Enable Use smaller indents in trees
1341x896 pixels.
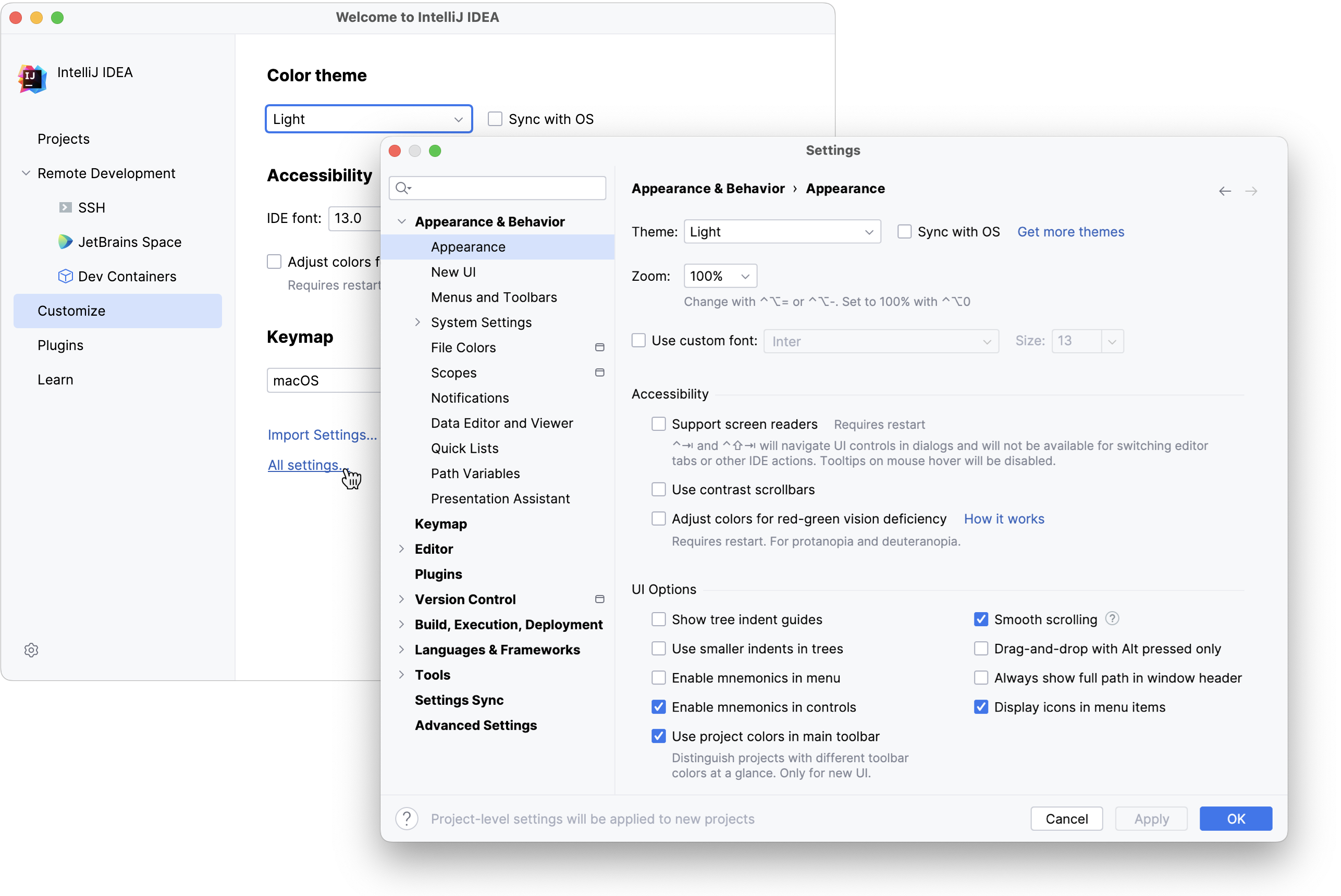[x=658, y=649]
